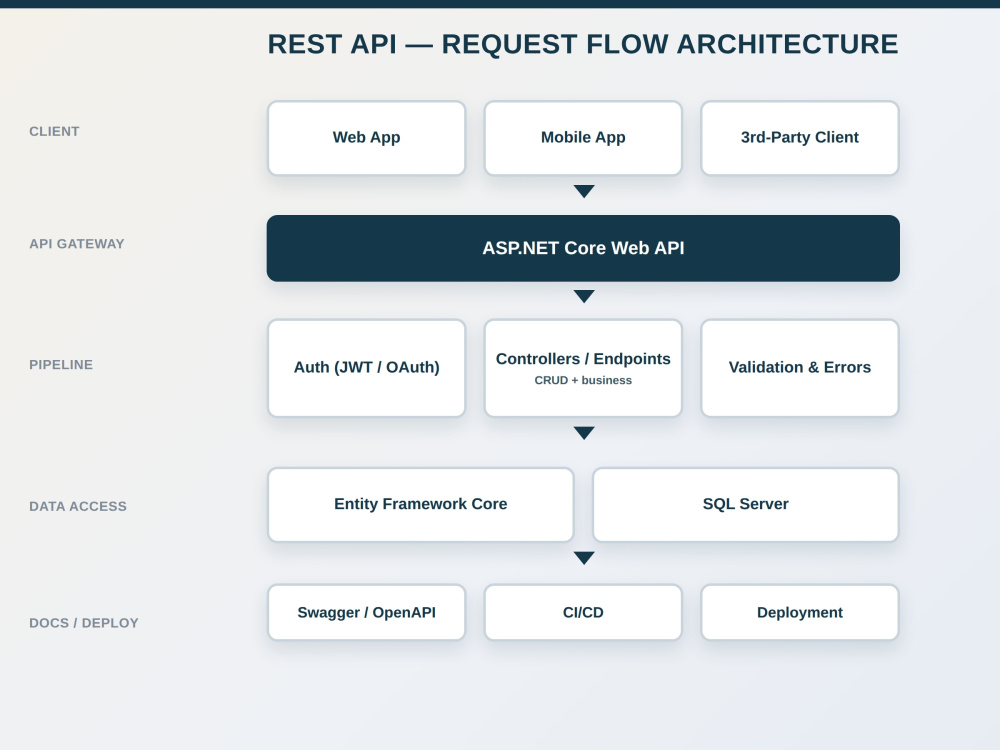
Task: Select the Mobile App box
Action: tap(583, 138)
